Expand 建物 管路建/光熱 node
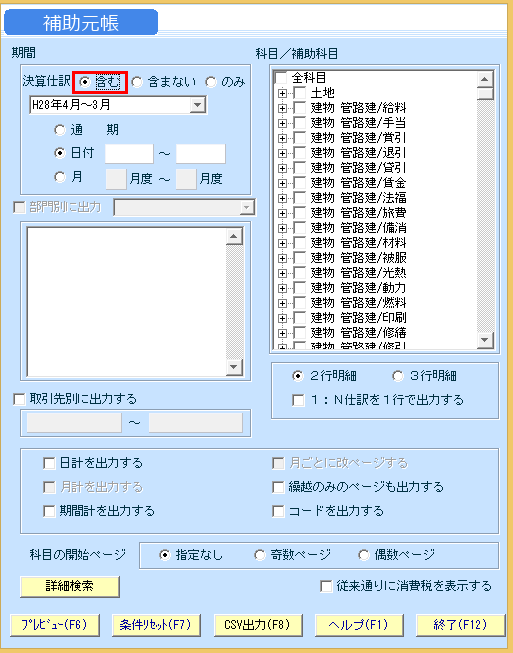Screen dimensions: 513x653 [282, 273]
